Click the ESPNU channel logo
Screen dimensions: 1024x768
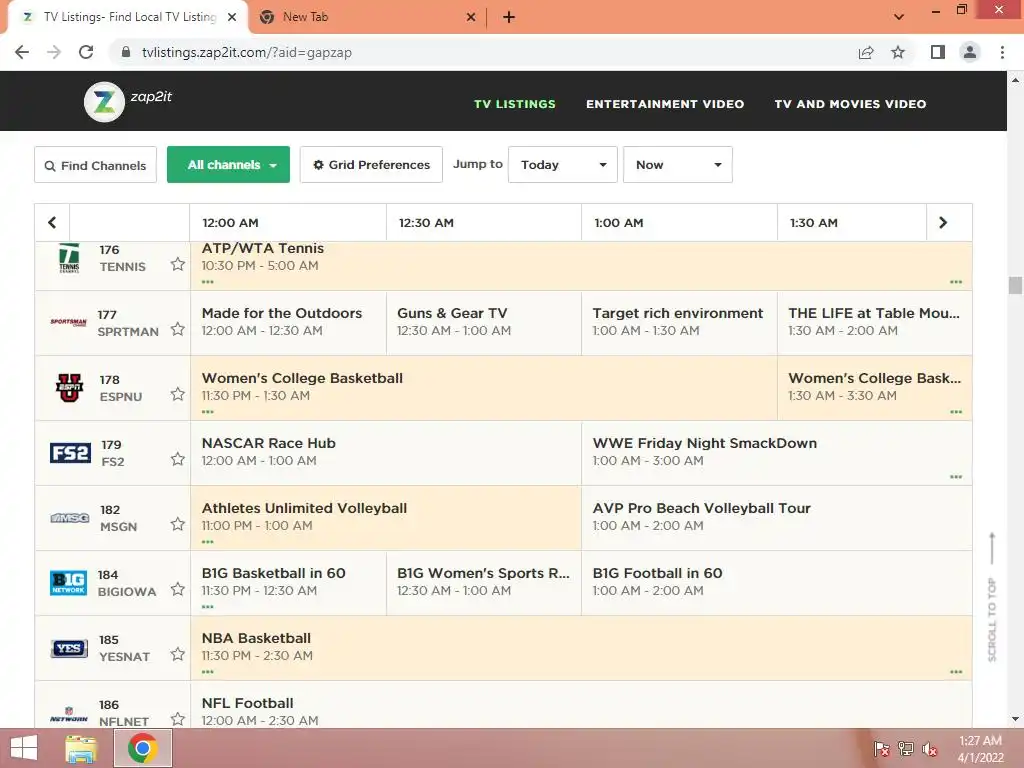point(69,388)
